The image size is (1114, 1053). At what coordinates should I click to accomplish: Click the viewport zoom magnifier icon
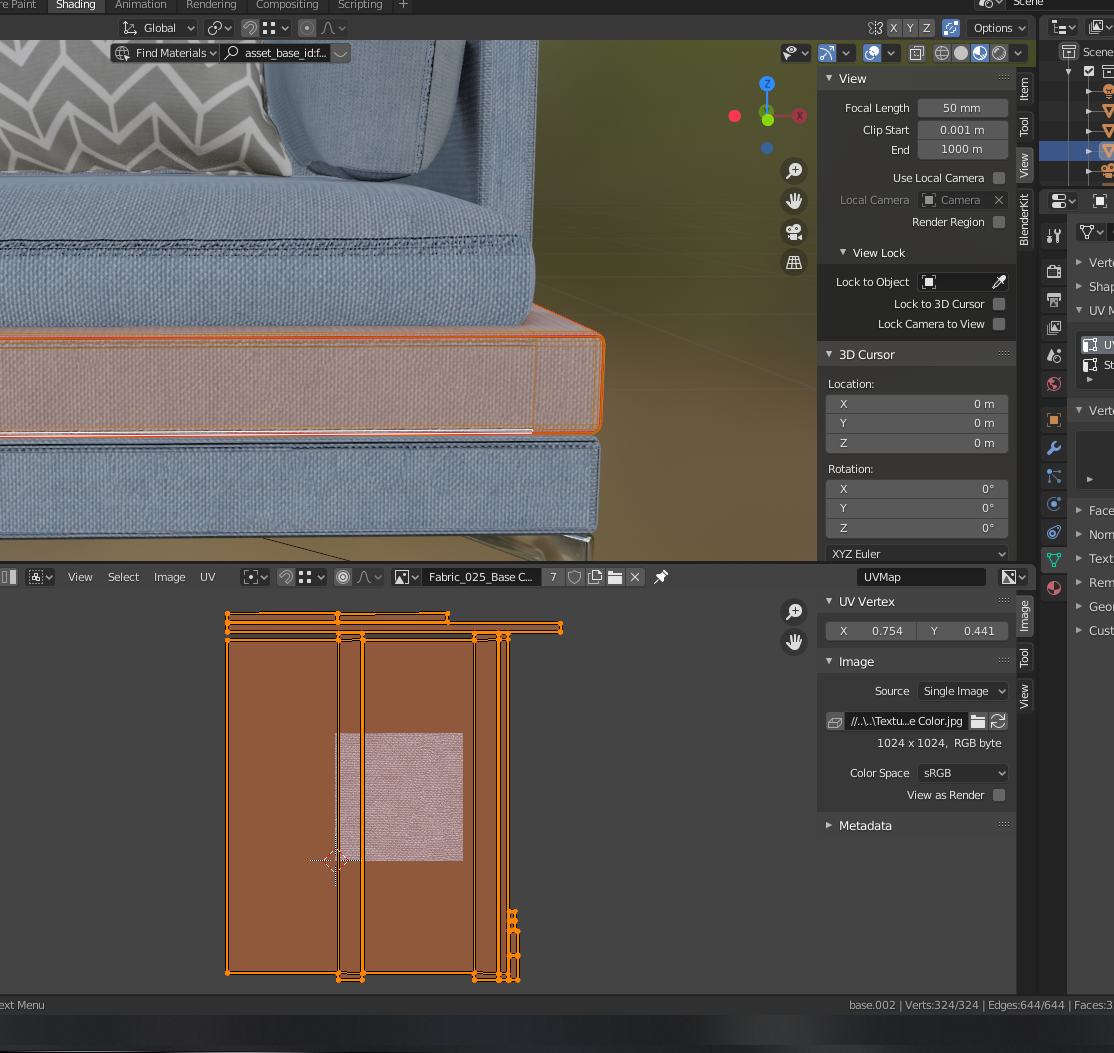[794, 171]
